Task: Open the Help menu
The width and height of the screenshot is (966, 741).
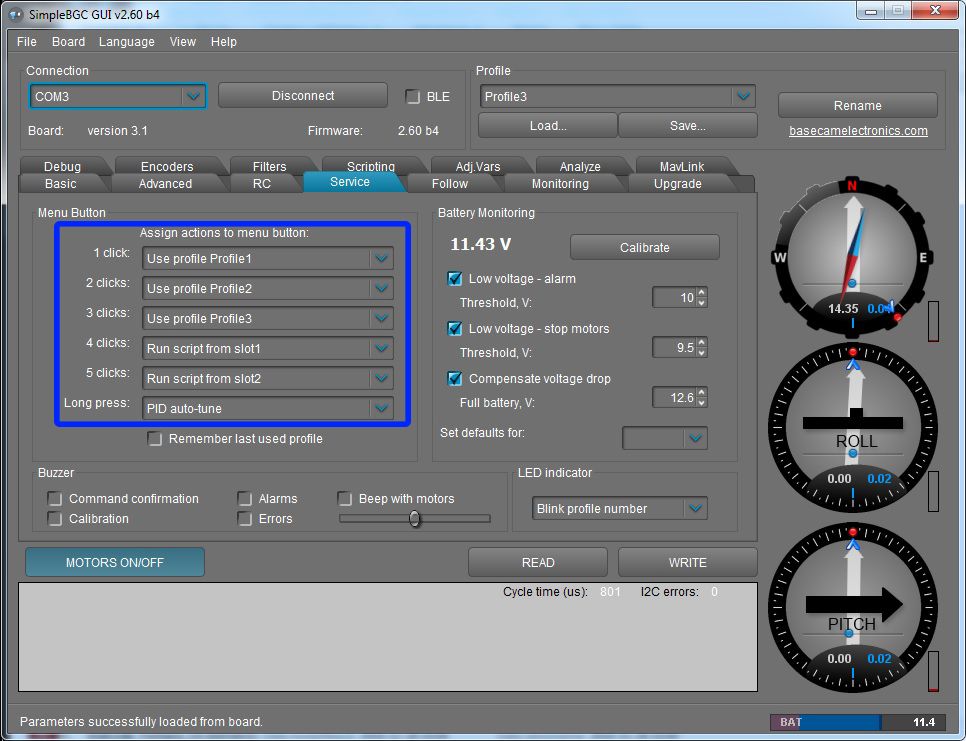Action: point(224,41)
